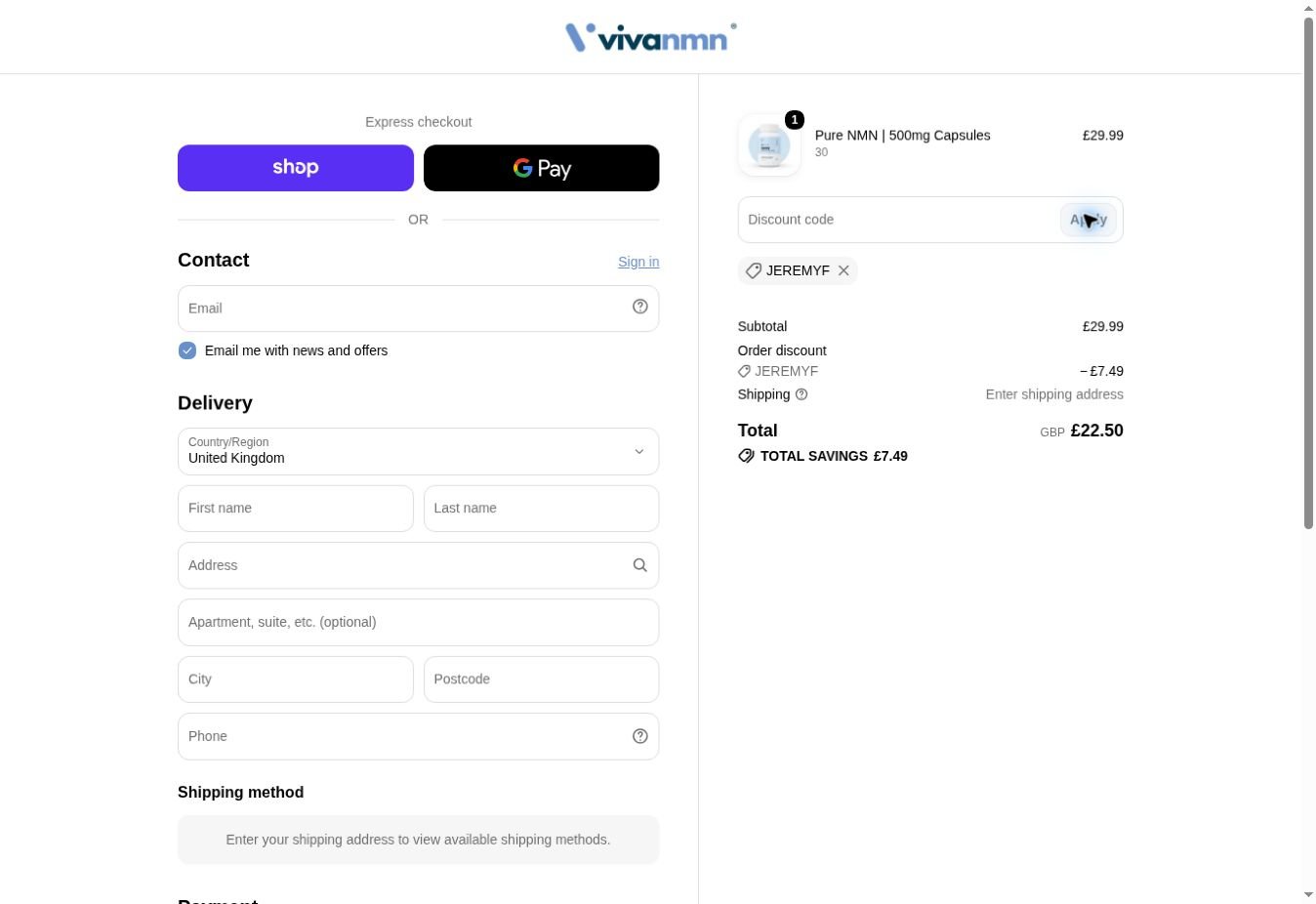Screen dimensions: 1316x904
Task: Open the Country/Region dropdown
Action: click(x=419, y=451)
